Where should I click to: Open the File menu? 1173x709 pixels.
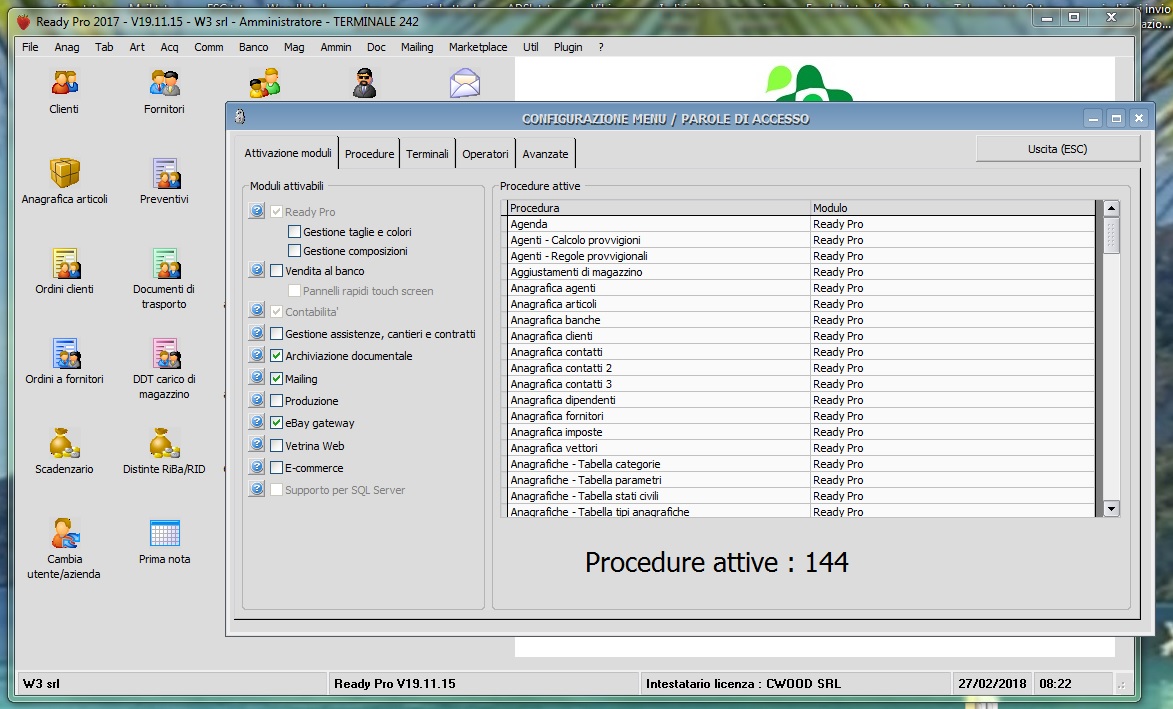coord(30,47)
